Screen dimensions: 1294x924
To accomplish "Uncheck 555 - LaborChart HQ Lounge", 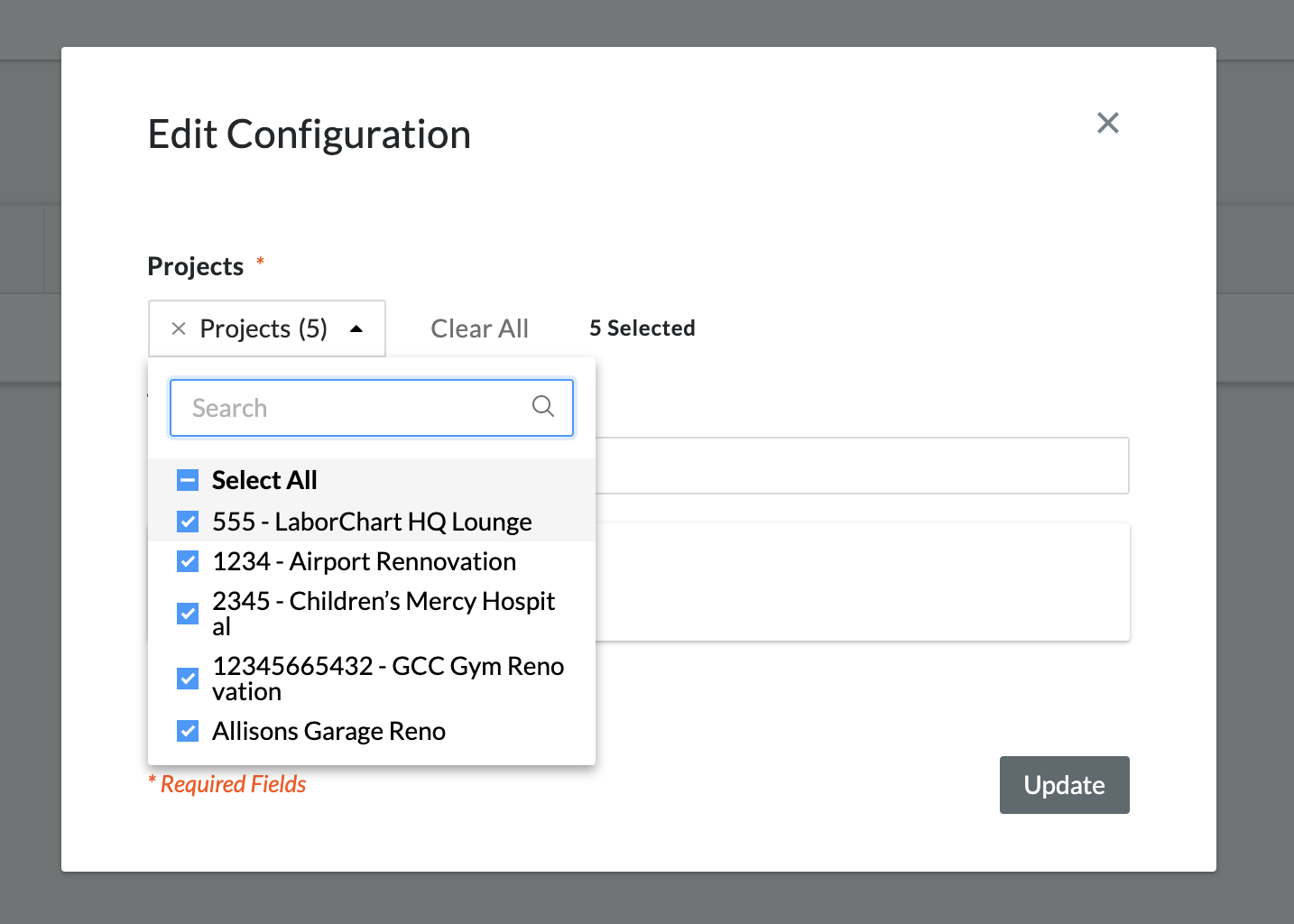I will point(188,522).
